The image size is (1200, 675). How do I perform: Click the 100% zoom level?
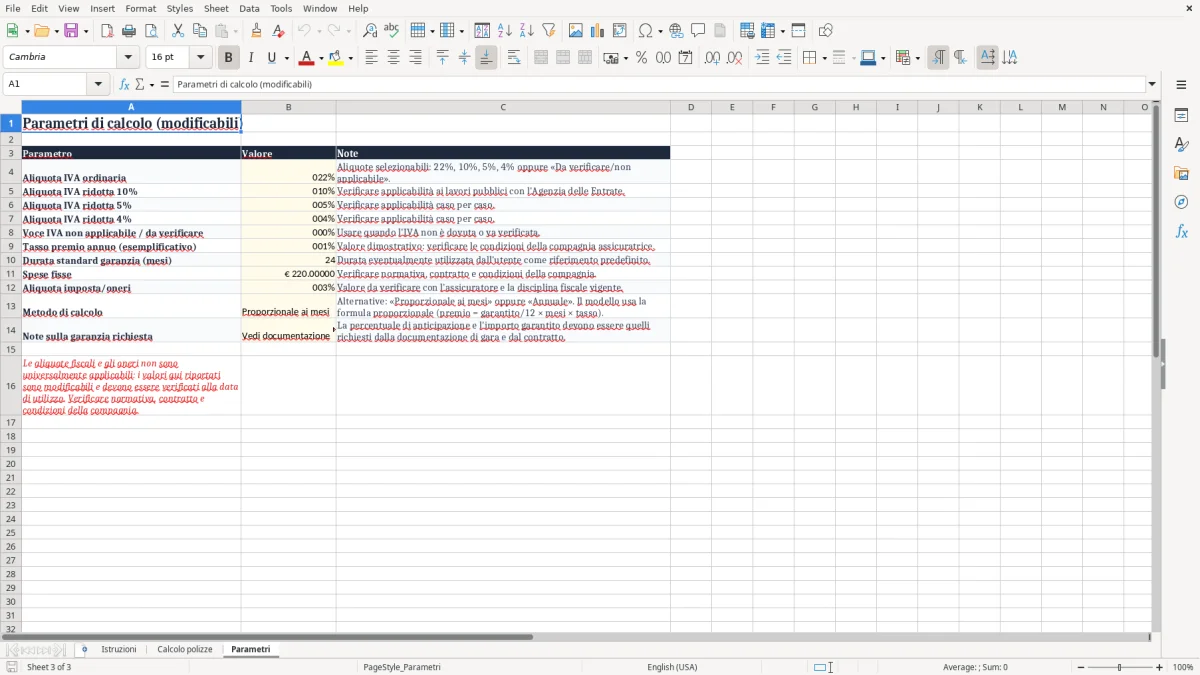coord(1183,667)
